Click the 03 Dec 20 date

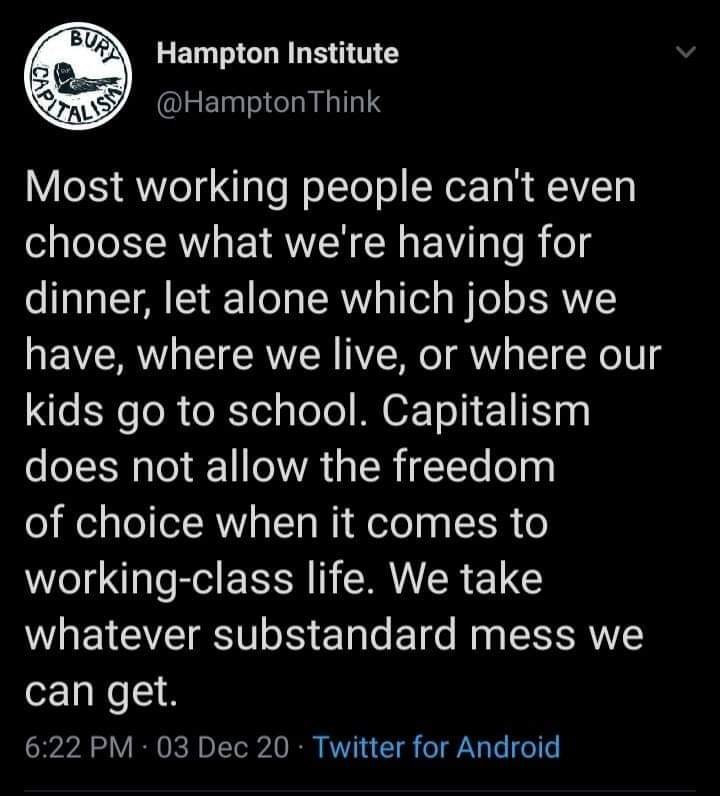click(223, 746)
